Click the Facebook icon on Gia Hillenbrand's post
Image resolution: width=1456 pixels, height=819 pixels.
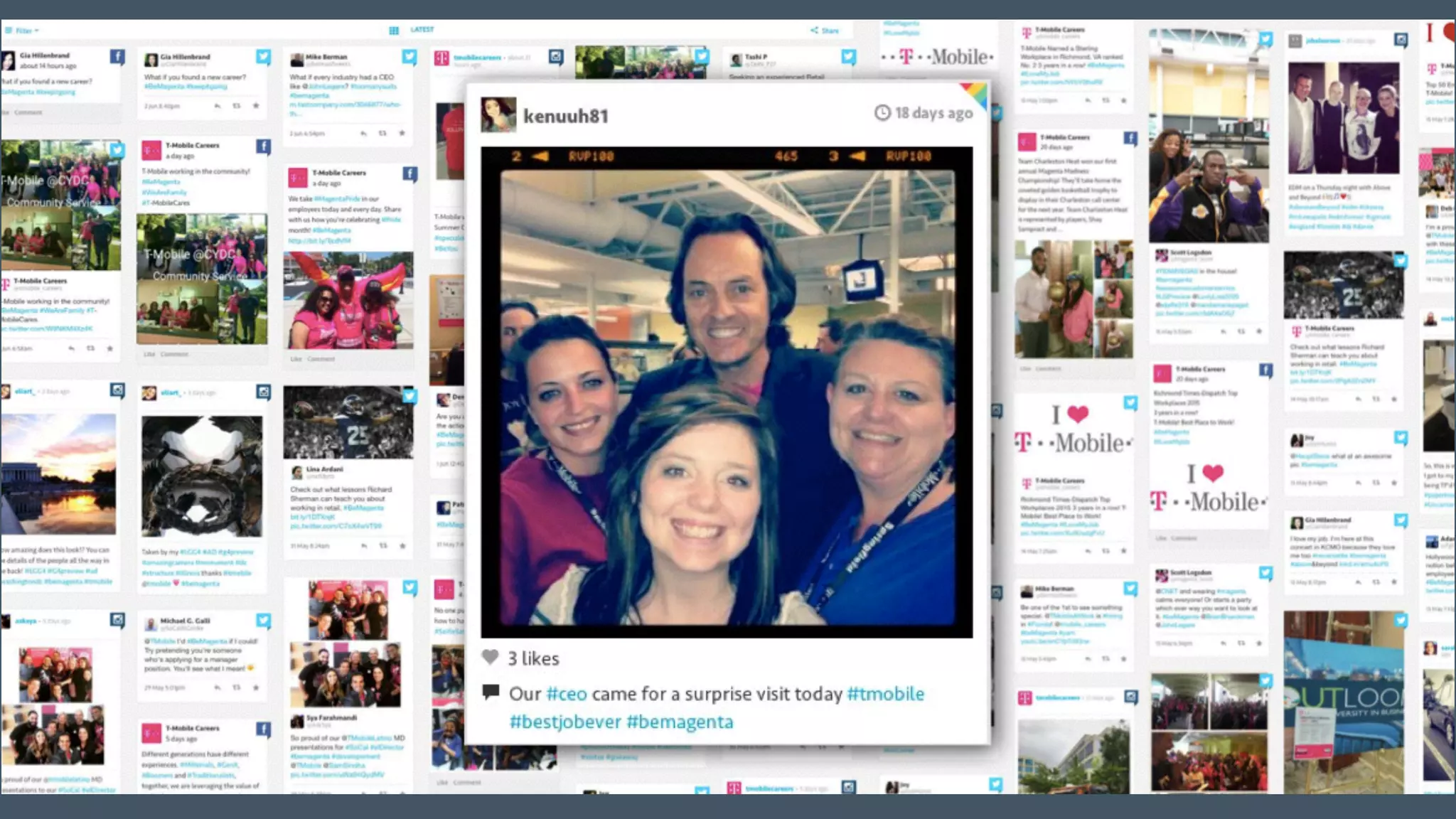[117, 57]
